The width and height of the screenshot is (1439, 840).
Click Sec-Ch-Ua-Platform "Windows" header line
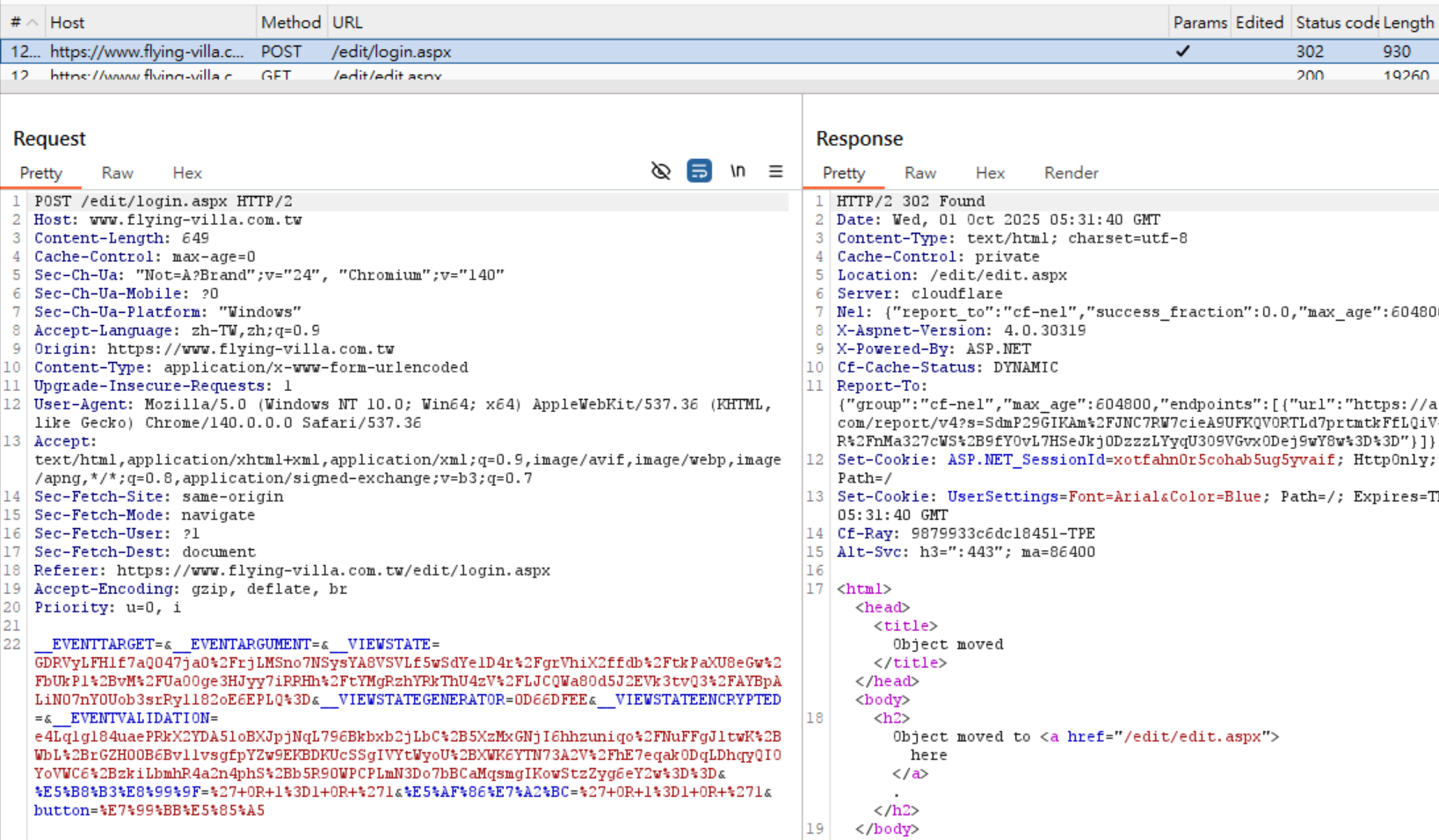(x=168, y=312)
